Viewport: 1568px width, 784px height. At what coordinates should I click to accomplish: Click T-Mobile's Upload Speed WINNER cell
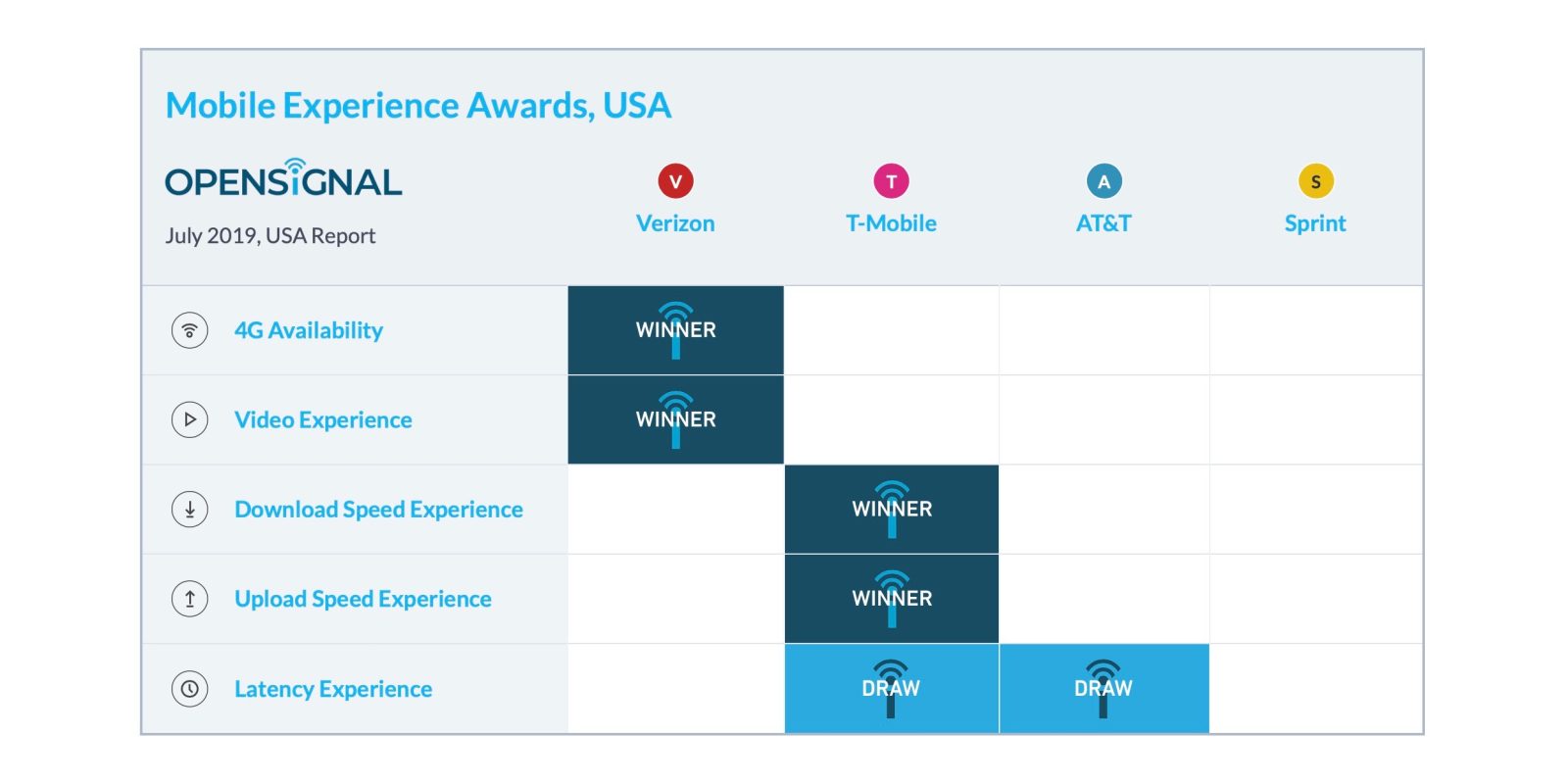(x=892, y=599)
